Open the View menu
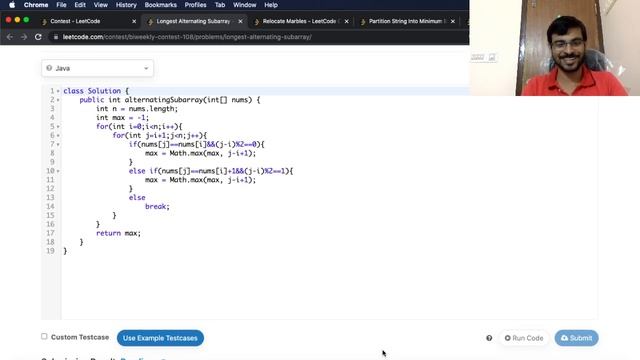 (100, 5)
